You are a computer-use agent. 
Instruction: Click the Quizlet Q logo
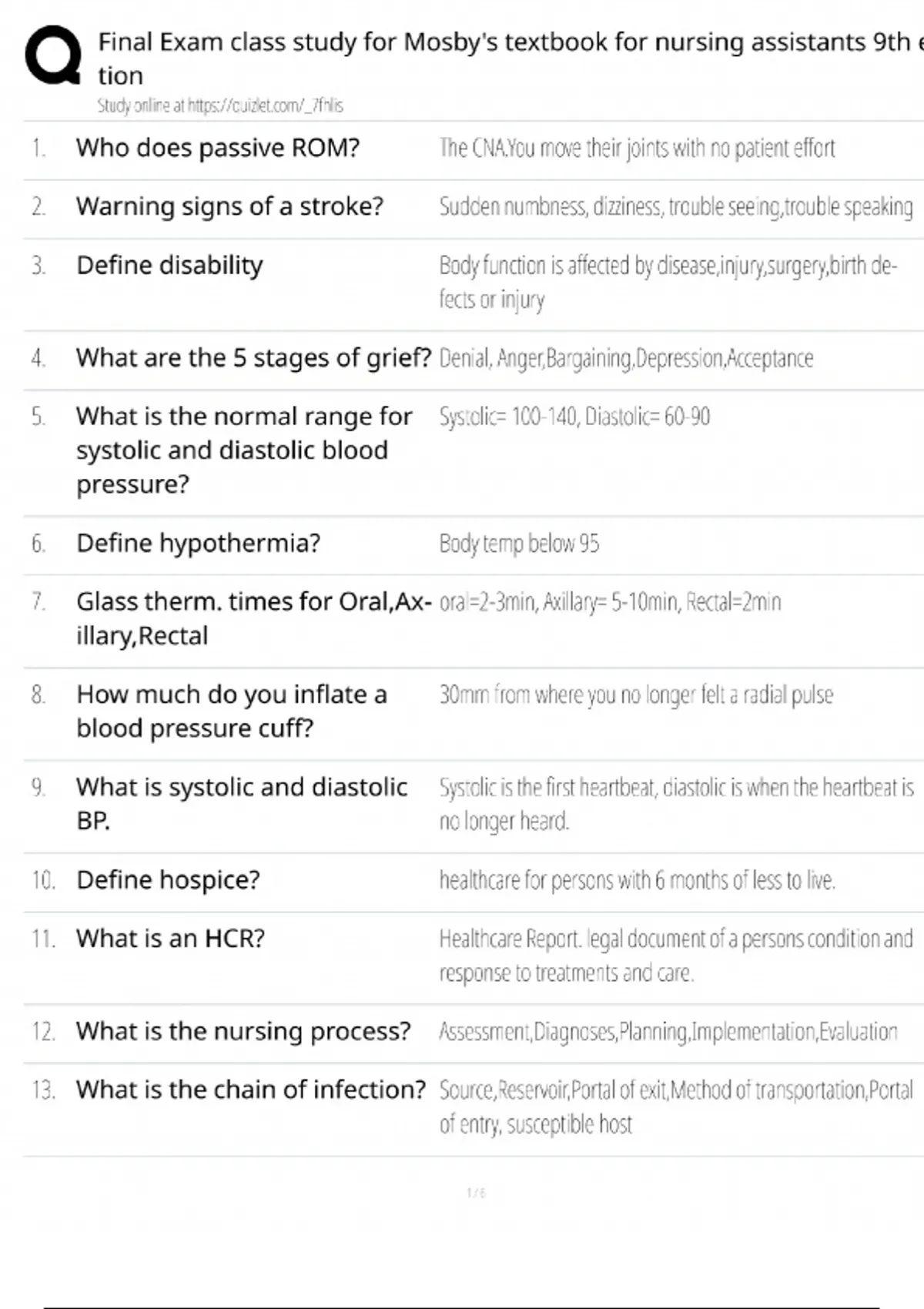(x=52, y=55)
